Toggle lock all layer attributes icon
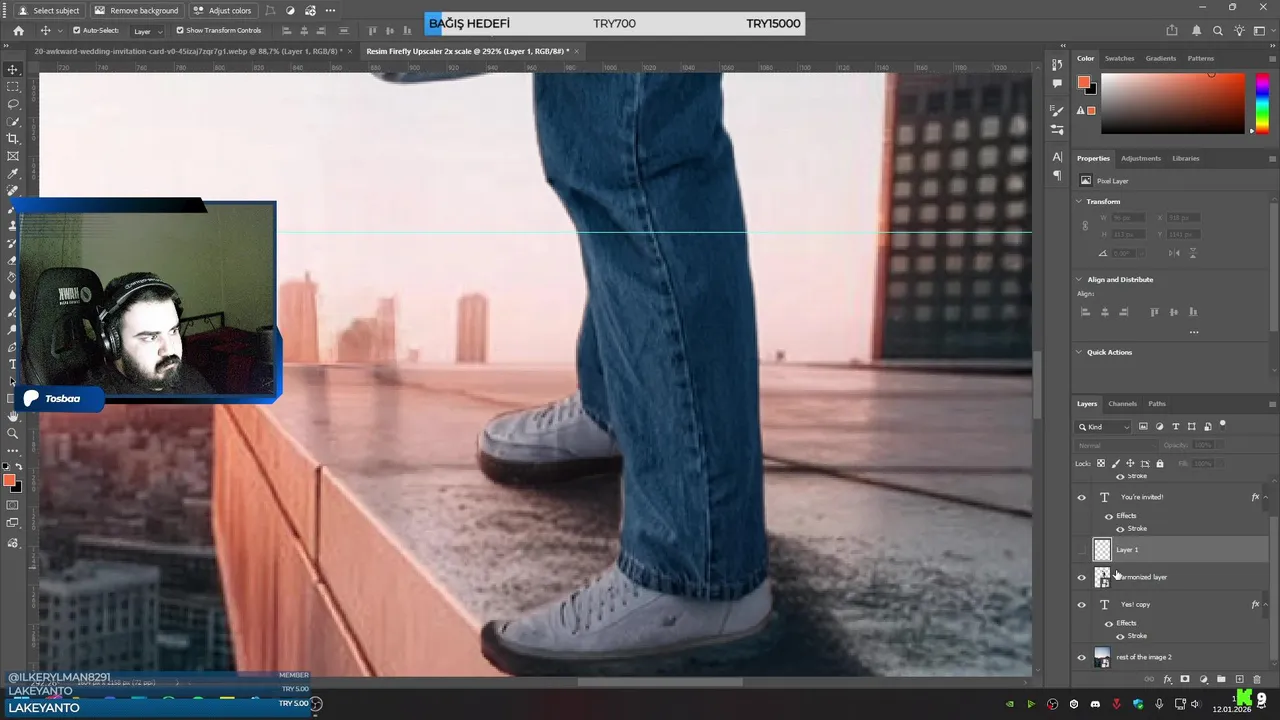The height and width of the screenshot is (720, 1280). click(x=1160, y=463)
